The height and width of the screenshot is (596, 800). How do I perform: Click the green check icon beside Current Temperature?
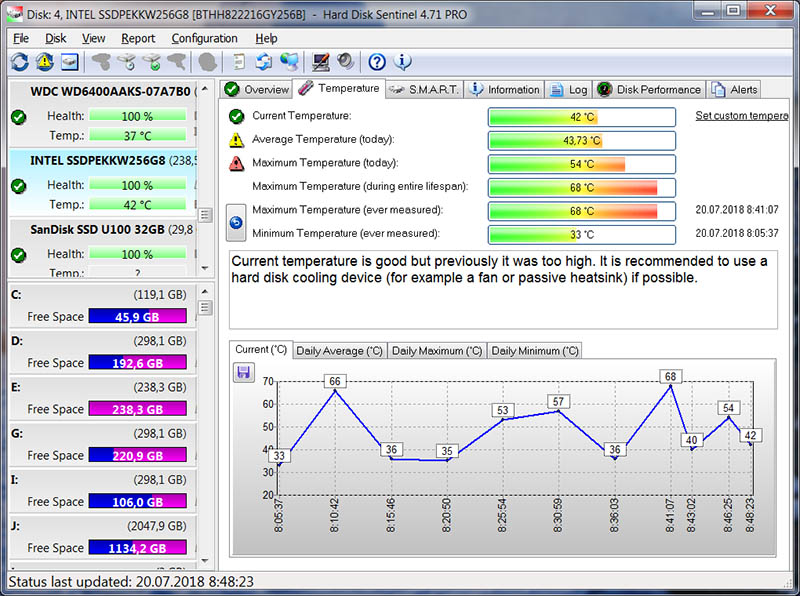(x=236, y=116)
